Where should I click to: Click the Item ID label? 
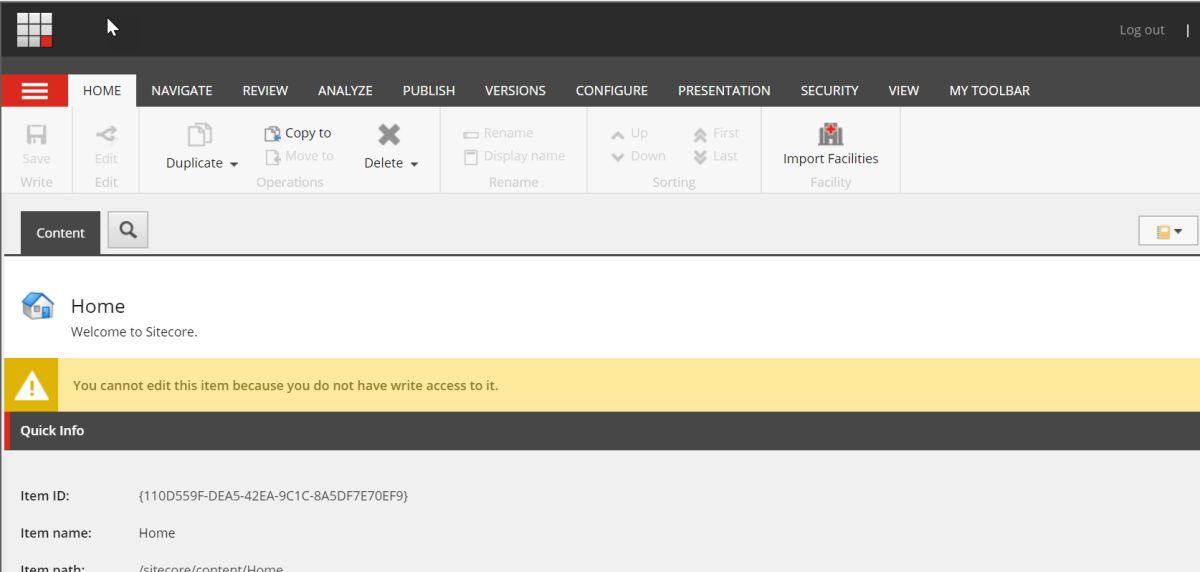45,495
